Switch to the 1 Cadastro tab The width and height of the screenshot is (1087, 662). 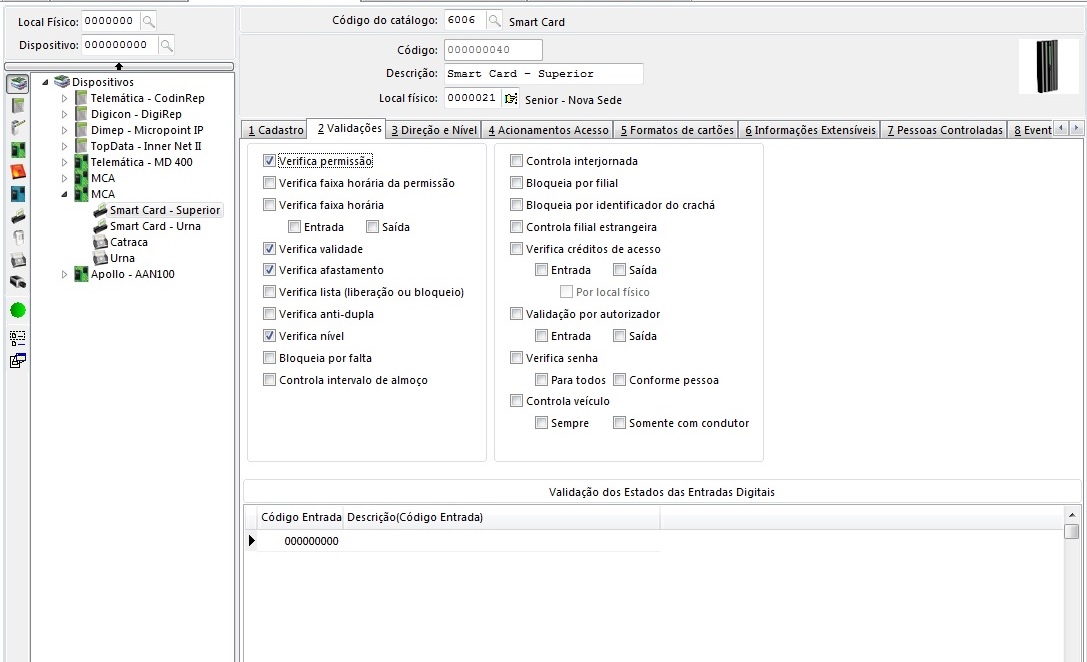[275, 130]
